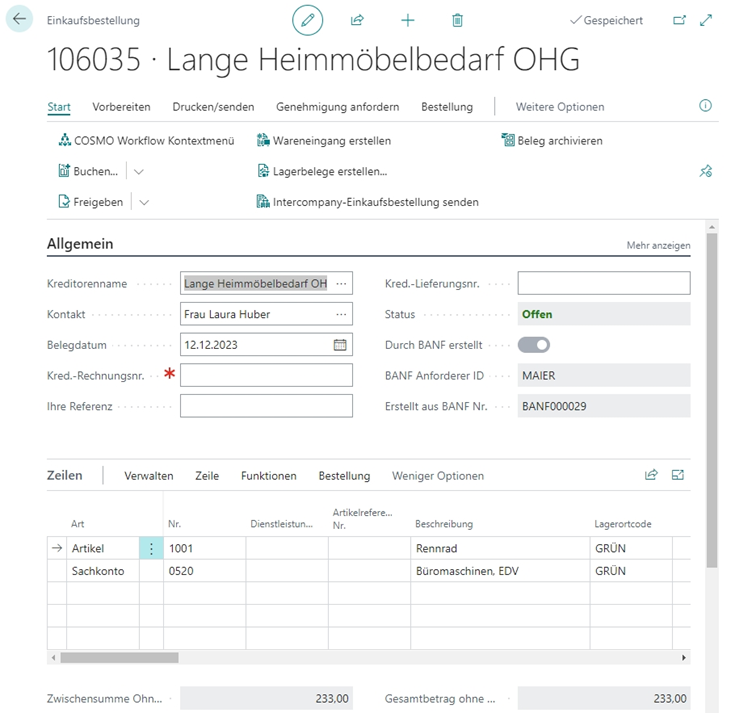752x713 pixels.
Task: Open the Genehmigung anfordern menu
Action: pyautogui.click(x=337, y=107)
